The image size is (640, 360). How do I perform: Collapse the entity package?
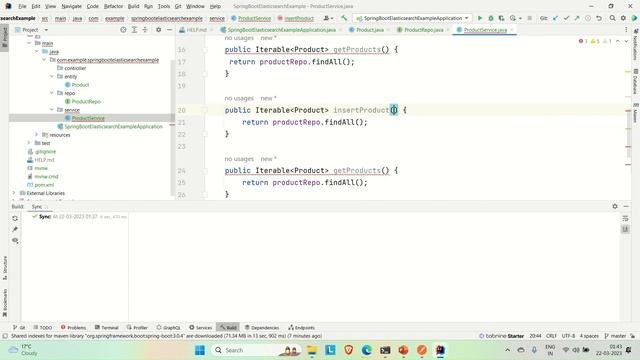click(x=52, y=76)
